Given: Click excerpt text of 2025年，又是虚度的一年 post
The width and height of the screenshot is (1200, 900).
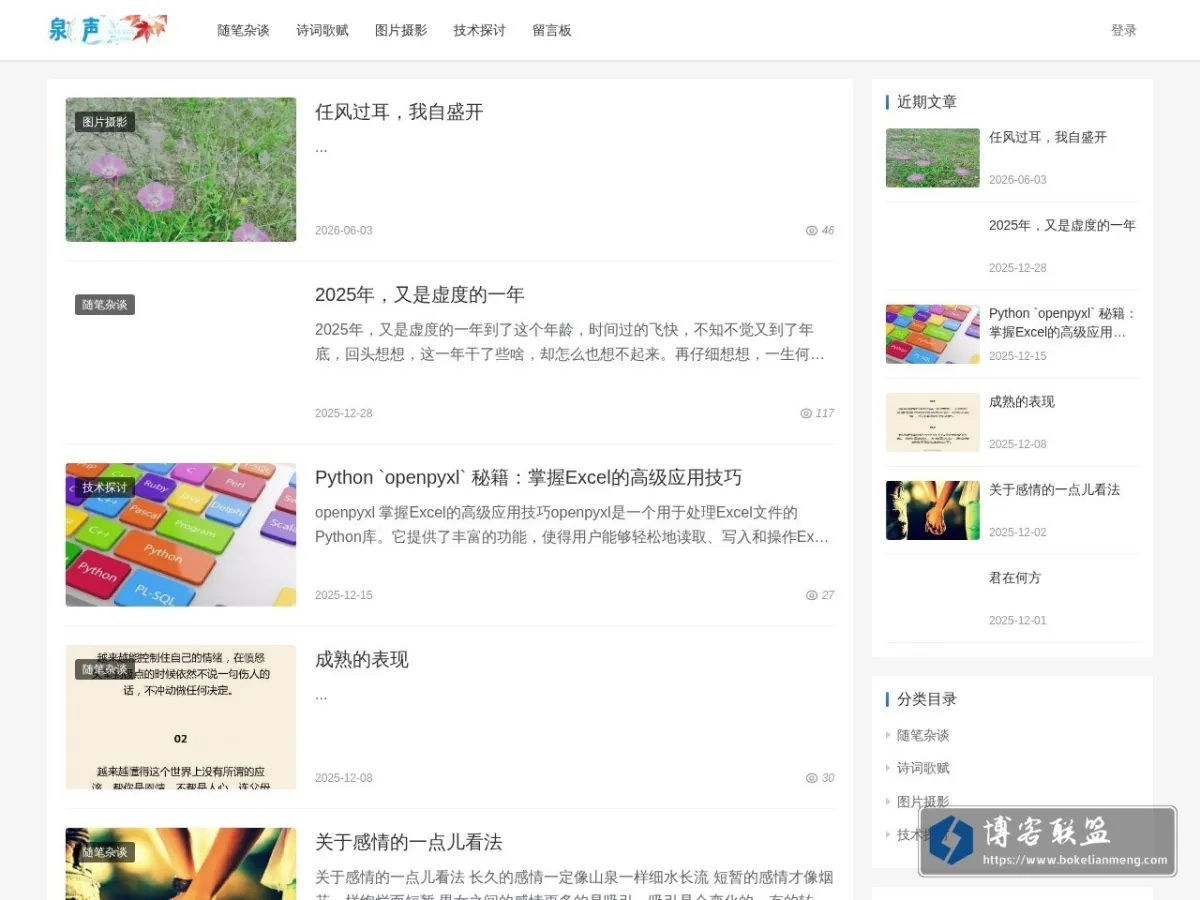Looking at the screenshot, I should click(x=571, y=342).
